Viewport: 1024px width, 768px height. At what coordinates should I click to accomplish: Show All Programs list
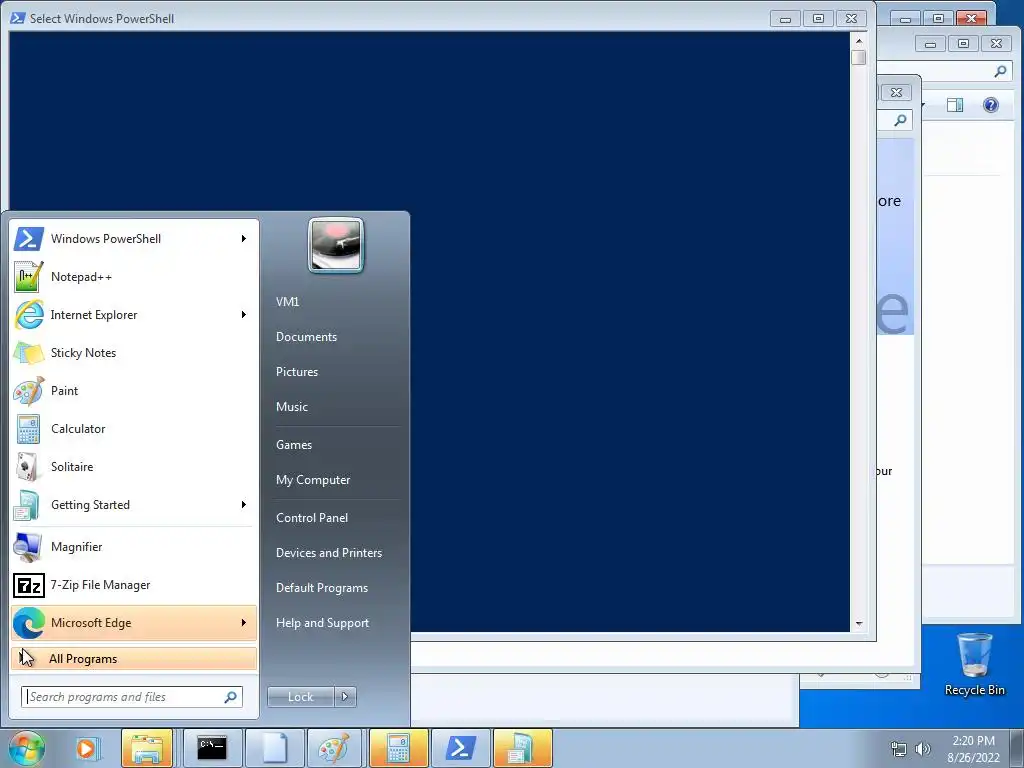point(134,659)
